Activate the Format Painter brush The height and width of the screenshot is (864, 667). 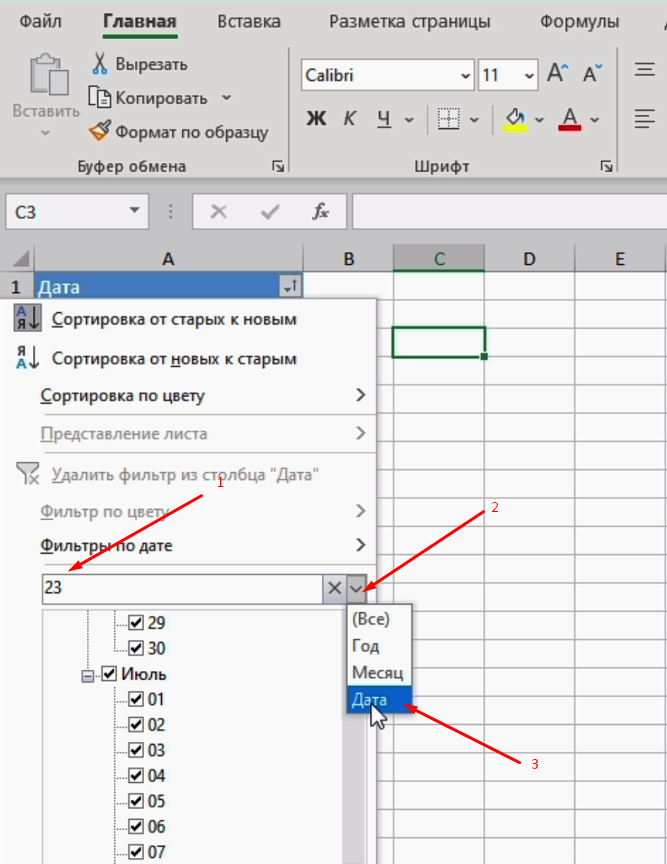pyautogui.click(x=100, y=131)
